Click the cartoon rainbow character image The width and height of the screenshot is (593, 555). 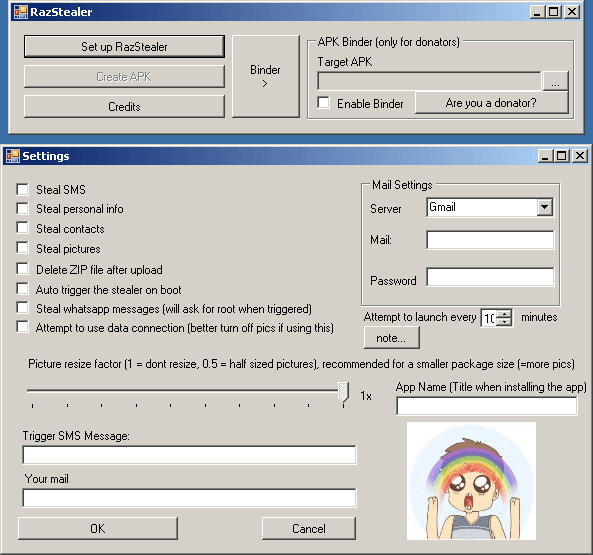tap(471, 481)
